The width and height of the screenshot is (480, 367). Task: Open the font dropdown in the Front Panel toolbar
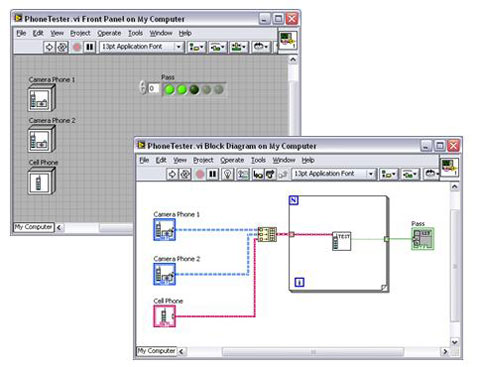click(x=141, y=47)
